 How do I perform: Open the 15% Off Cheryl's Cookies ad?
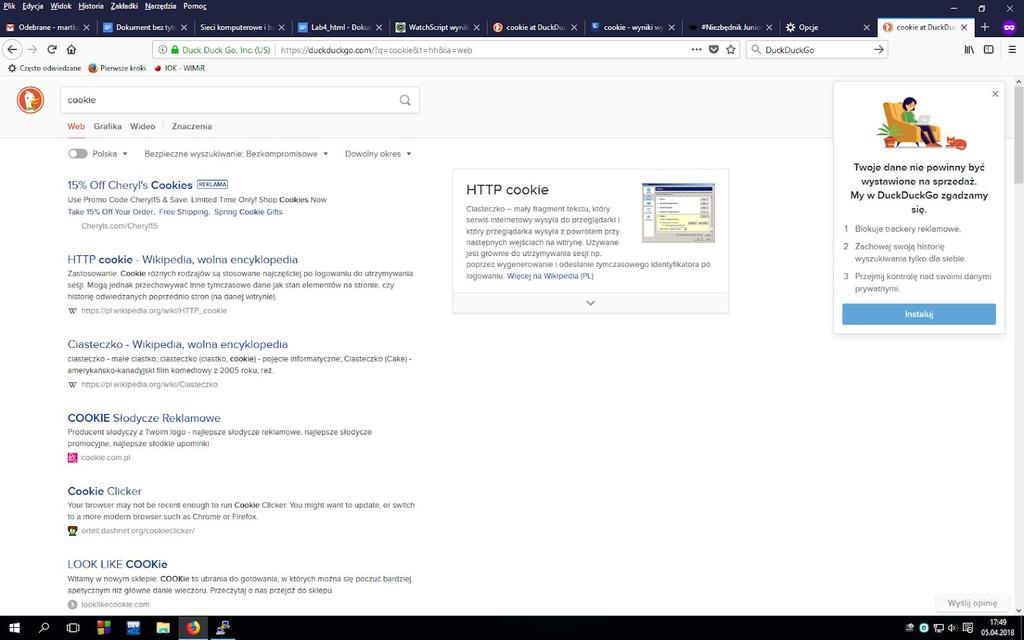click(130, 185)
